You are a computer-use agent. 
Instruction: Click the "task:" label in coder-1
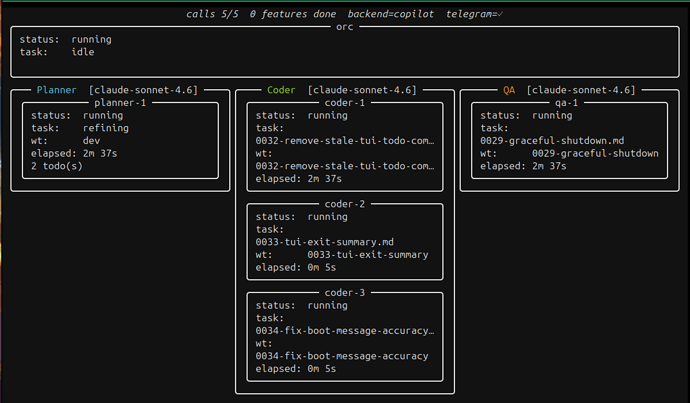tap(270, 128)
